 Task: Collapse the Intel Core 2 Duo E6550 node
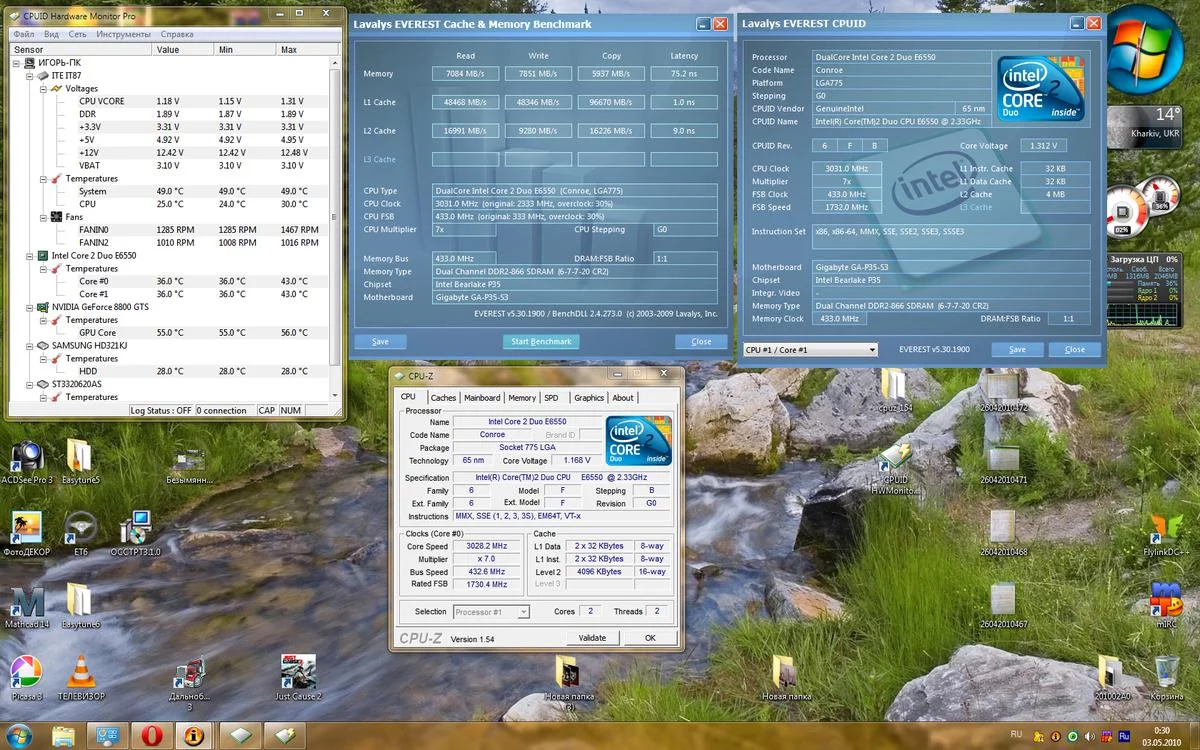(x=30, y=256)
